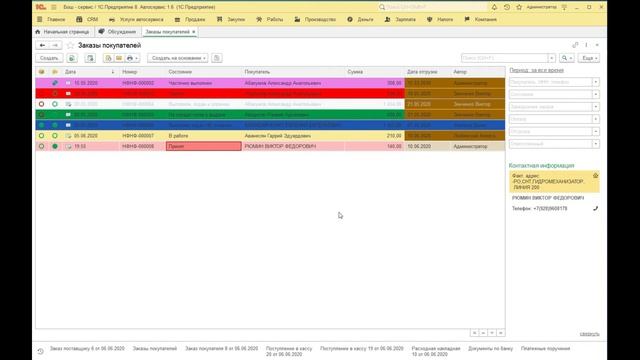
Task: Click the notifications bell icon
Action: point(494,7)
